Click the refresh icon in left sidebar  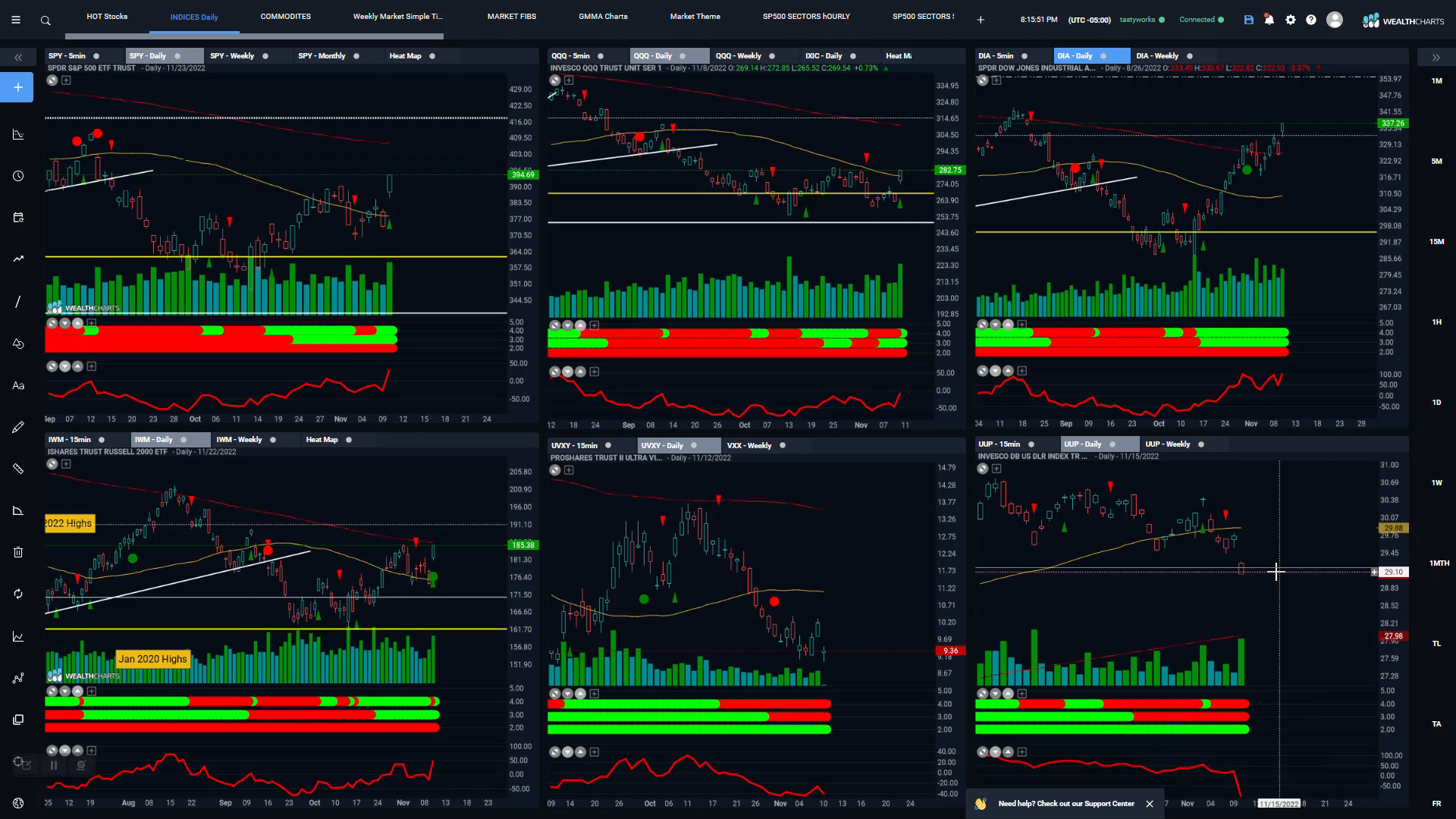[x=18, y=594]
